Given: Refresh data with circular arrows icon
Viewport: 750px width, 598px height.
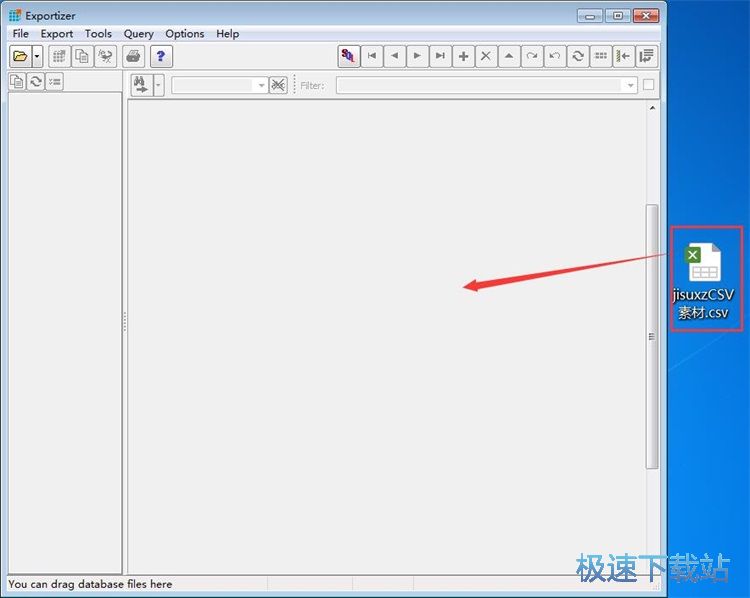Looking at the screenshot, I should point(578,56).
